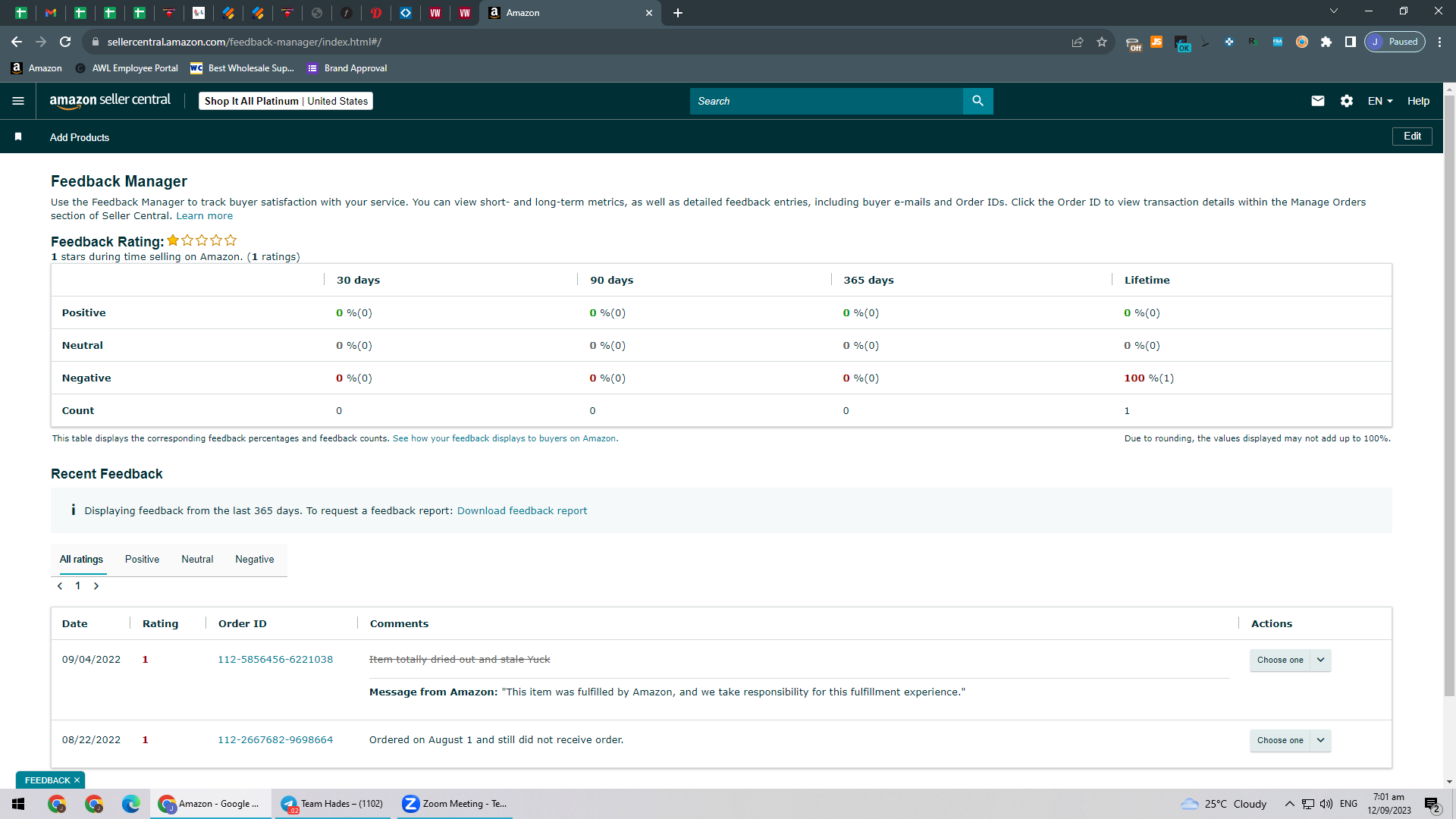1456x819 pixels.
Task: Open the buyer messages envelope icon
Action: pos(1318,101)
